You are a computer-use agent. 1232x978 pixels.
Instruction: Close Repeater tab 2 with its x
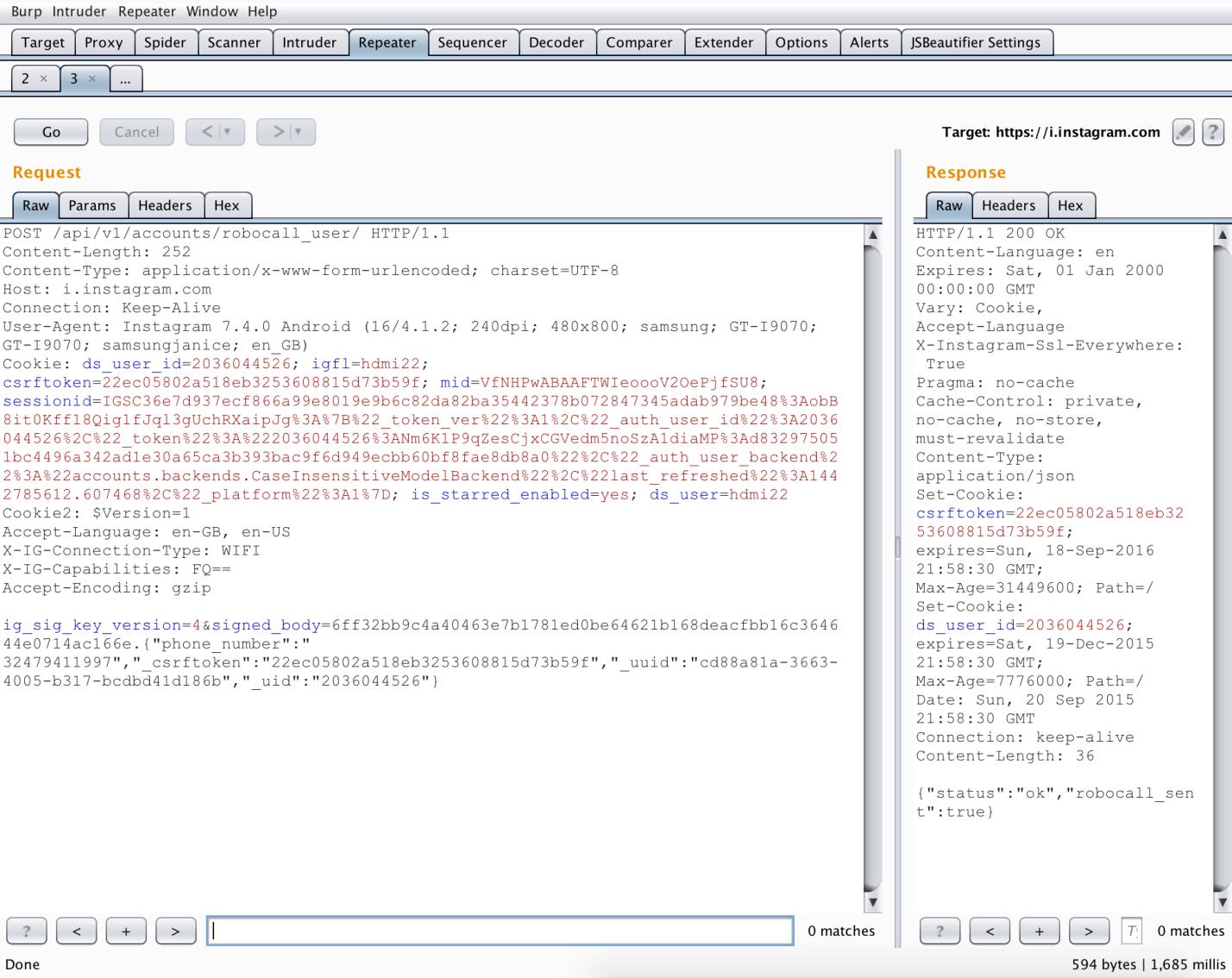44,78
